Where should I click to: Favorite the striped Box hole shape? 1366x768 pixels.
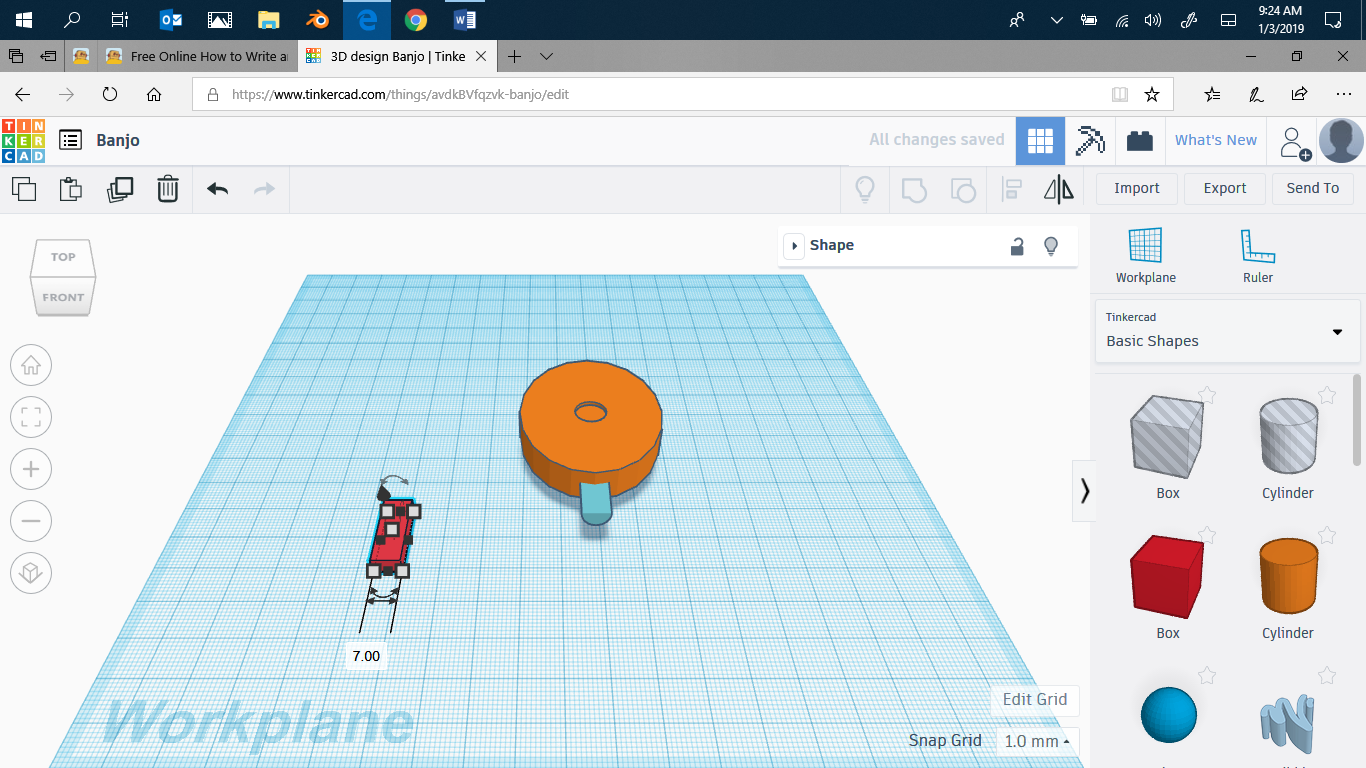coord(1207,395)
